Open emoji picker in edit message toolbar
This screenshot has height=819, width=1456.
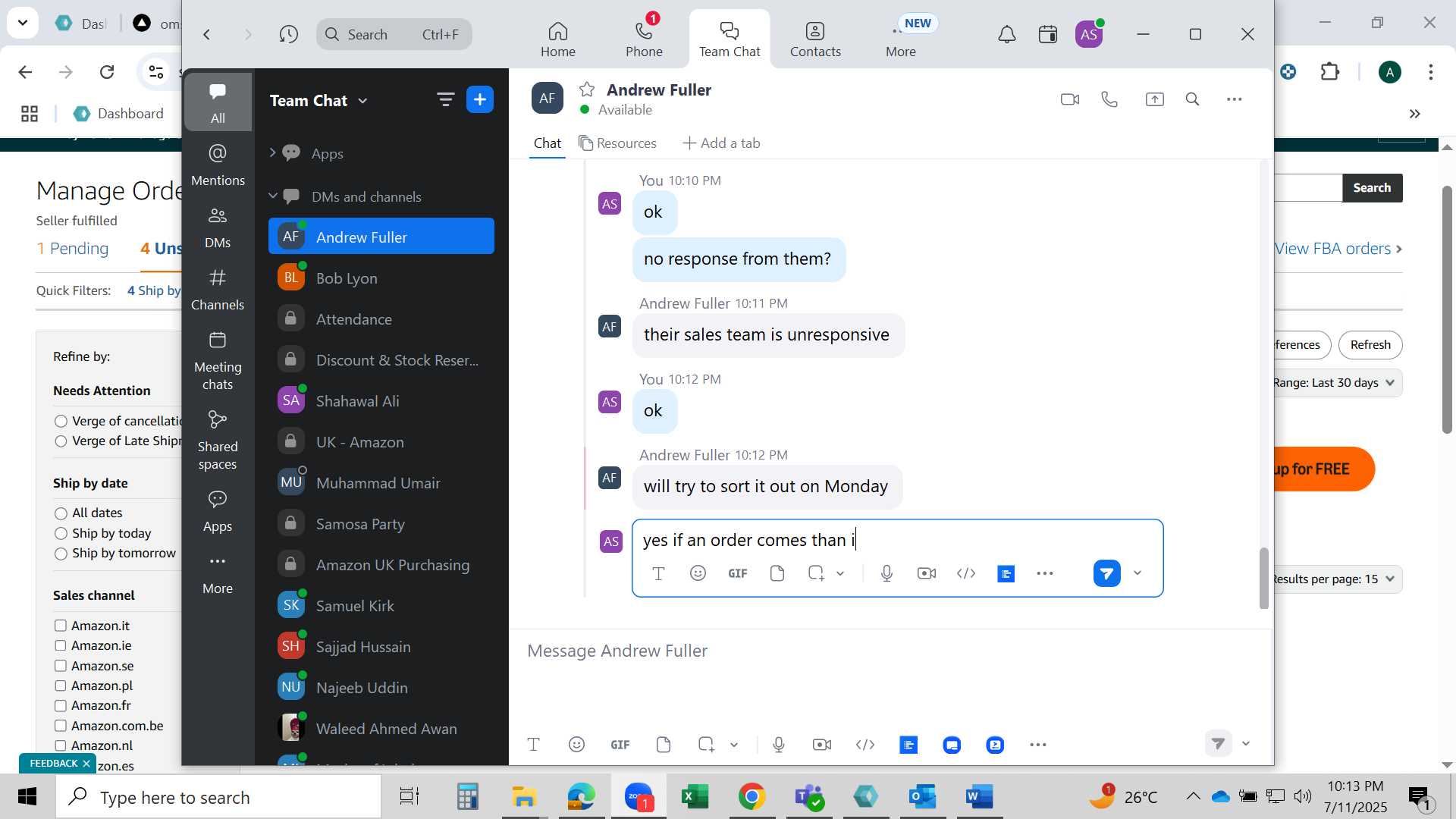click(x=698, y=573)
